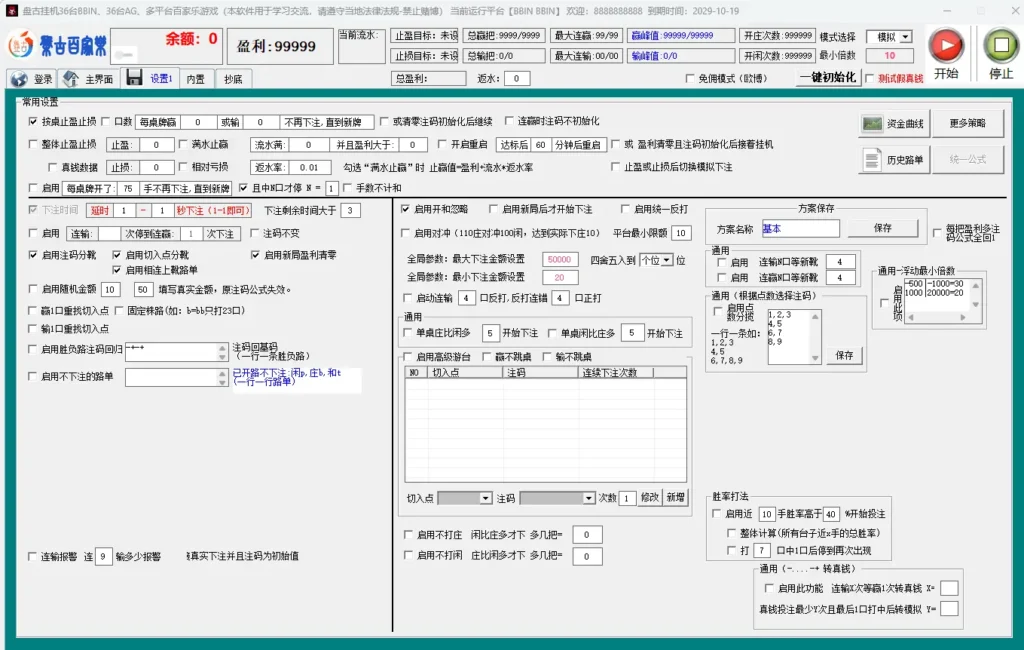Click stepper of 启用不下注的路单 field
Screen dimensions: 1024x650
click(x=223, y=378)
